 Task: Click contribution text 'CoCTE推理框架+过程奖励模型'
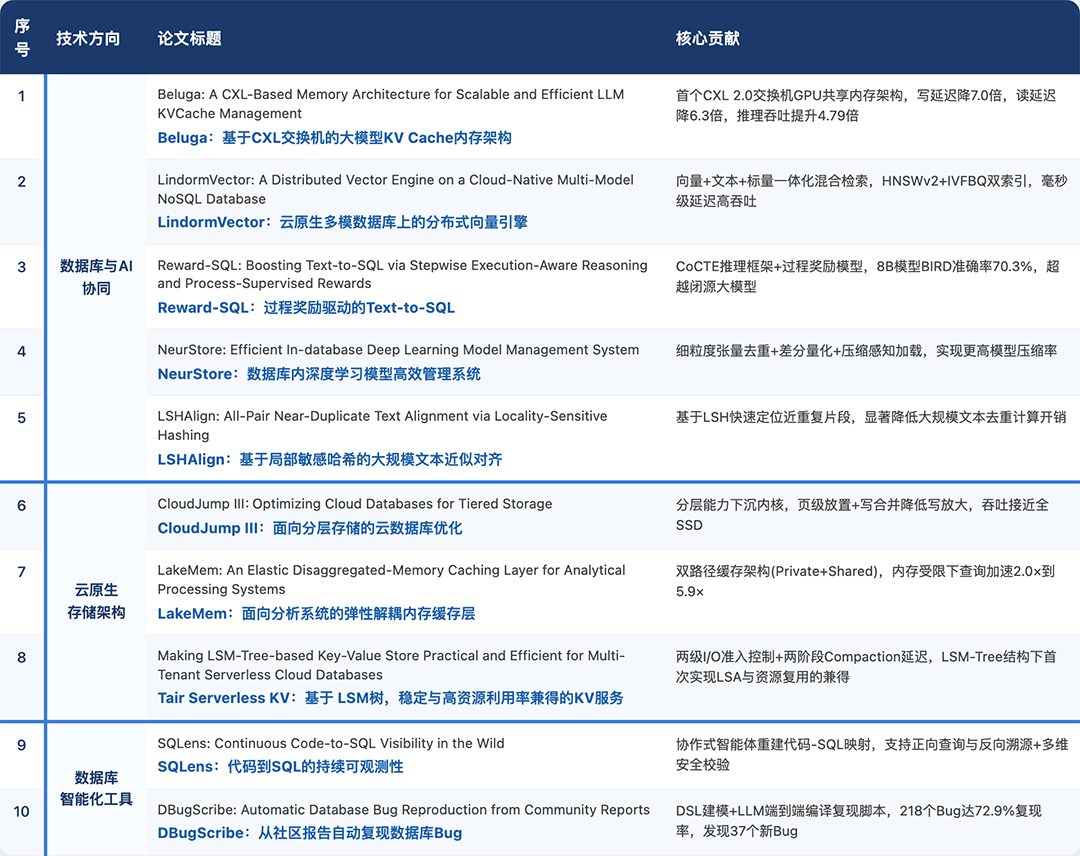point(868,276)
